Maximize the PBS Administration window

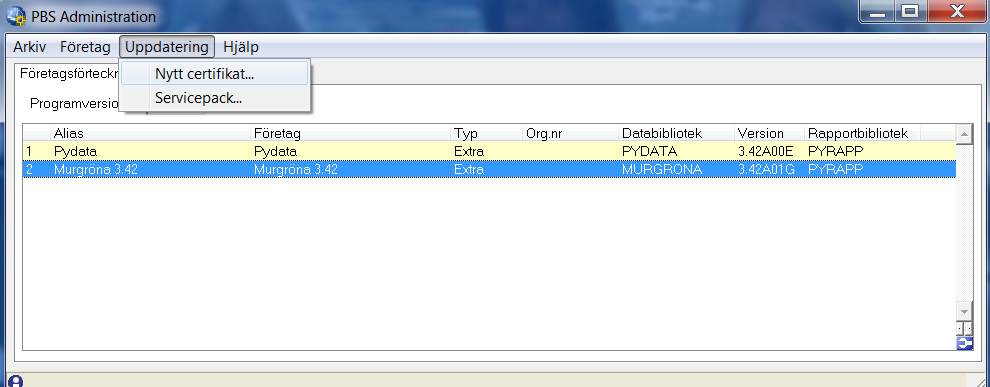(910, 11)
